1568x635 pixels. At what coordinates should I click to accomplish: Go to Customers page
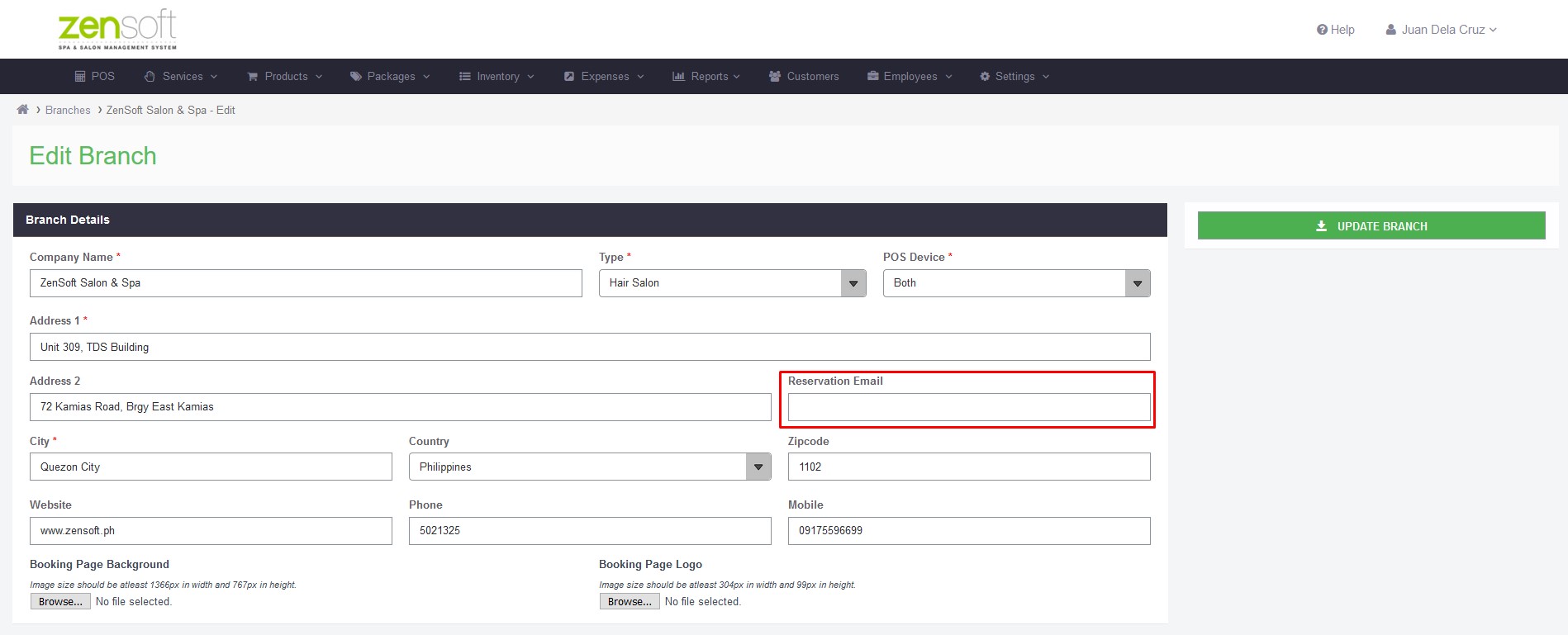tap(804, 77)
